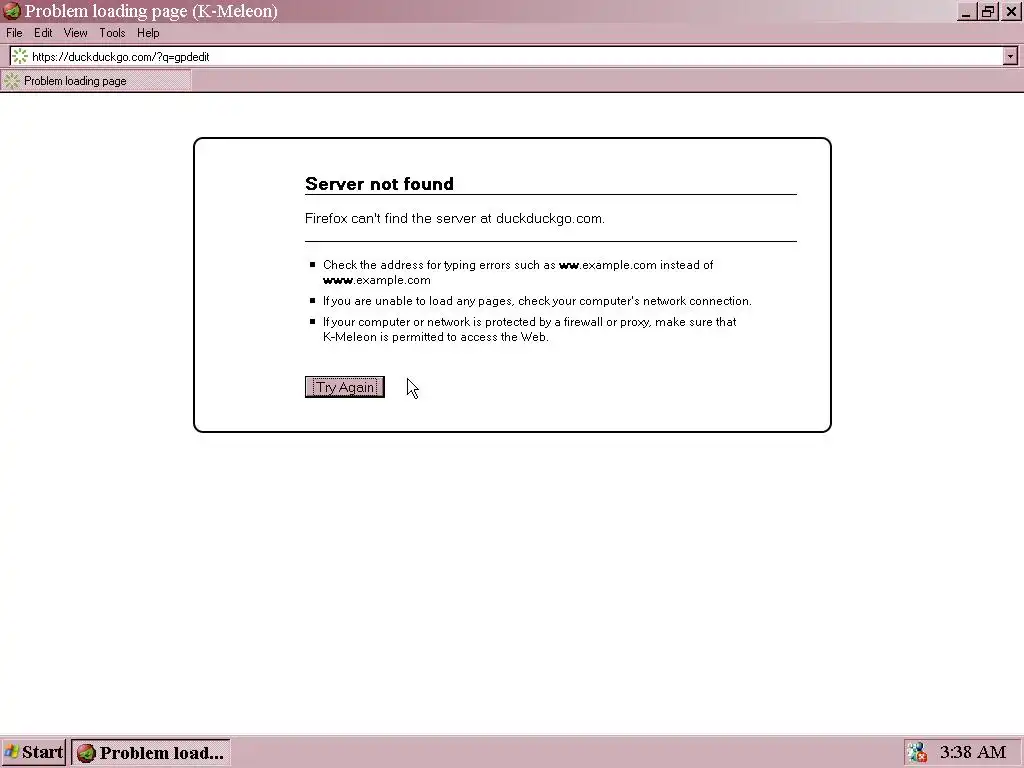Close the K-Meleon window
This screenshot has width=1024, height=768.
tap(1011, 11)
